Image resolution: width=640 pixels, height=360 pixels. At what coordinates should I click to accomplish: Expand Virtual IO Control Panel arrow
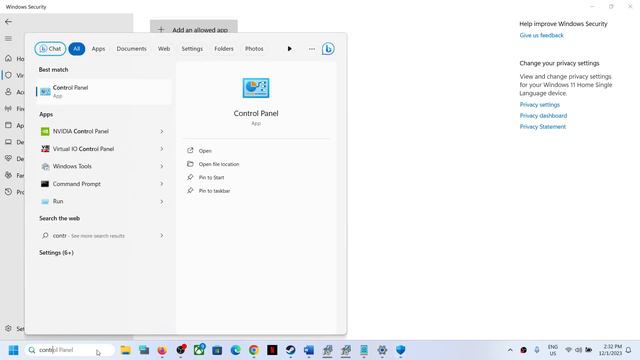click(162, 149)
